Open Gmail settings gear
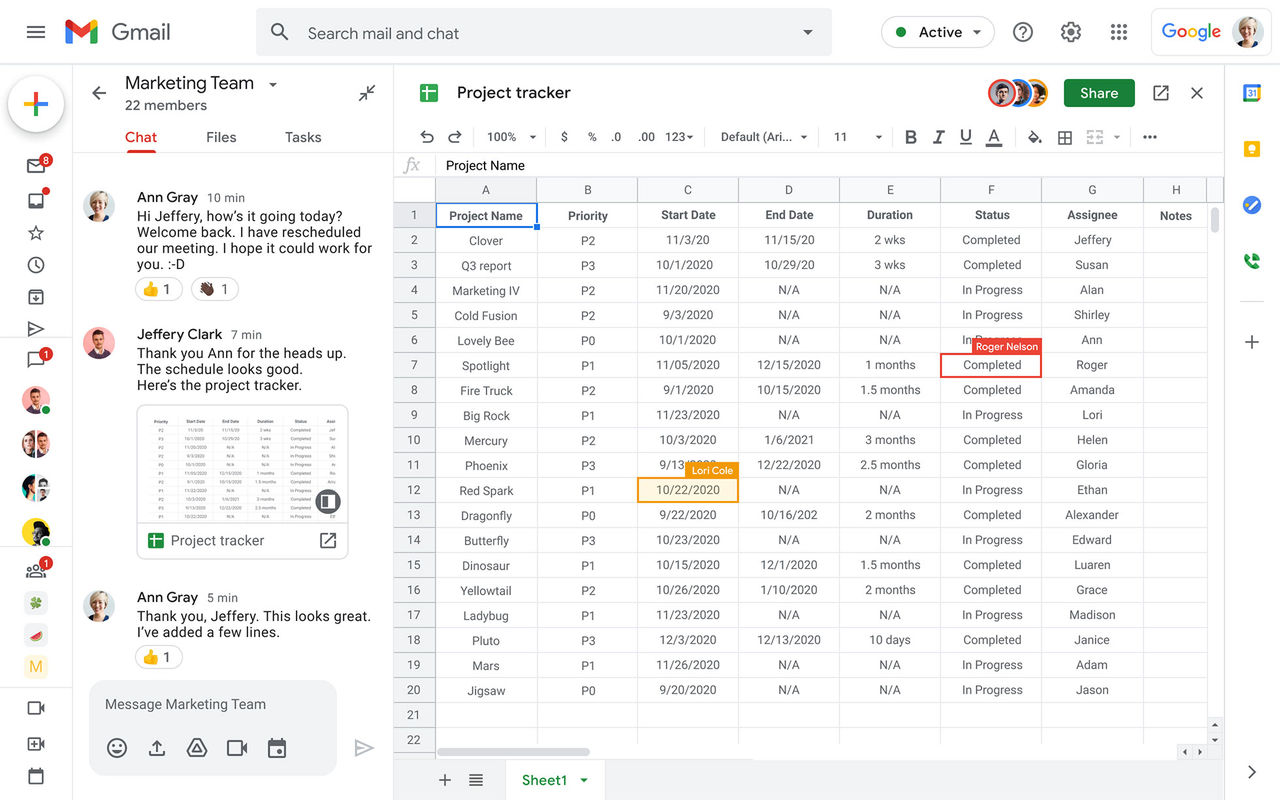 pos(1071,32)
